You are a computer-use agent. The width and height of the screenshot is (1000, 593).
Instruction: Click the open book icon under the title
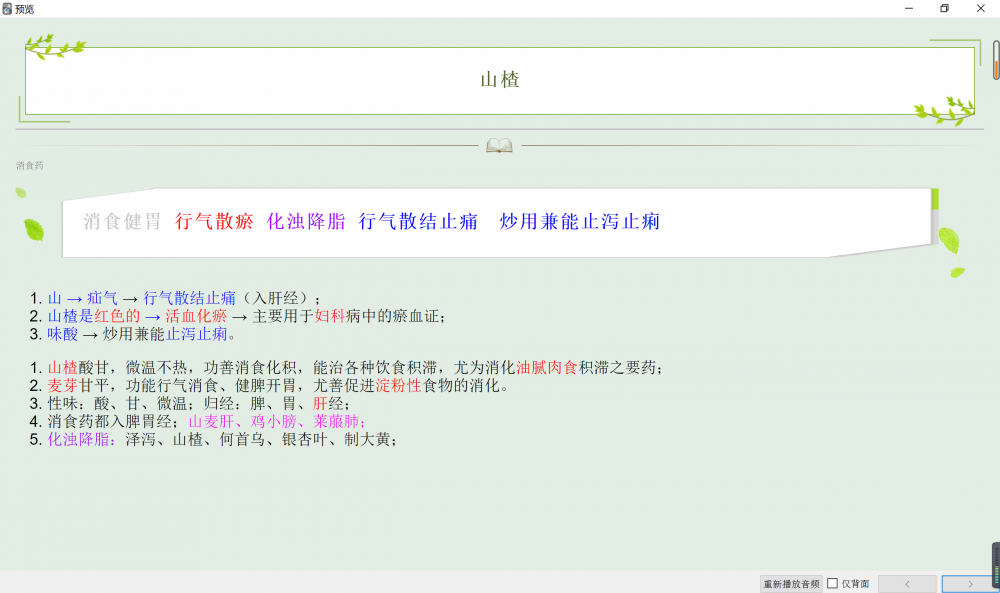[499, 145]
